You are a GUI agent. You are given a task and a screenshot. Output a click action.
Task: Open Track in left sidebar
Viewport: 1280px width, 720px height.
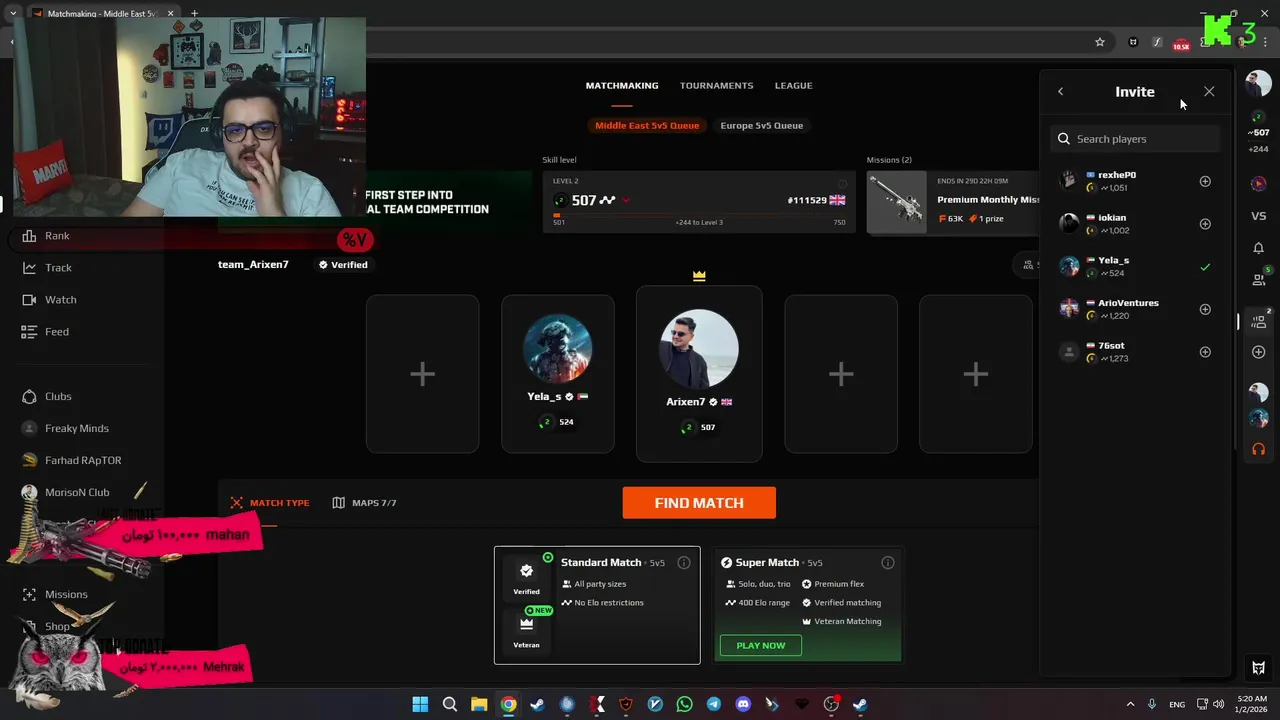pyautogui.click(x=58, y=268)
